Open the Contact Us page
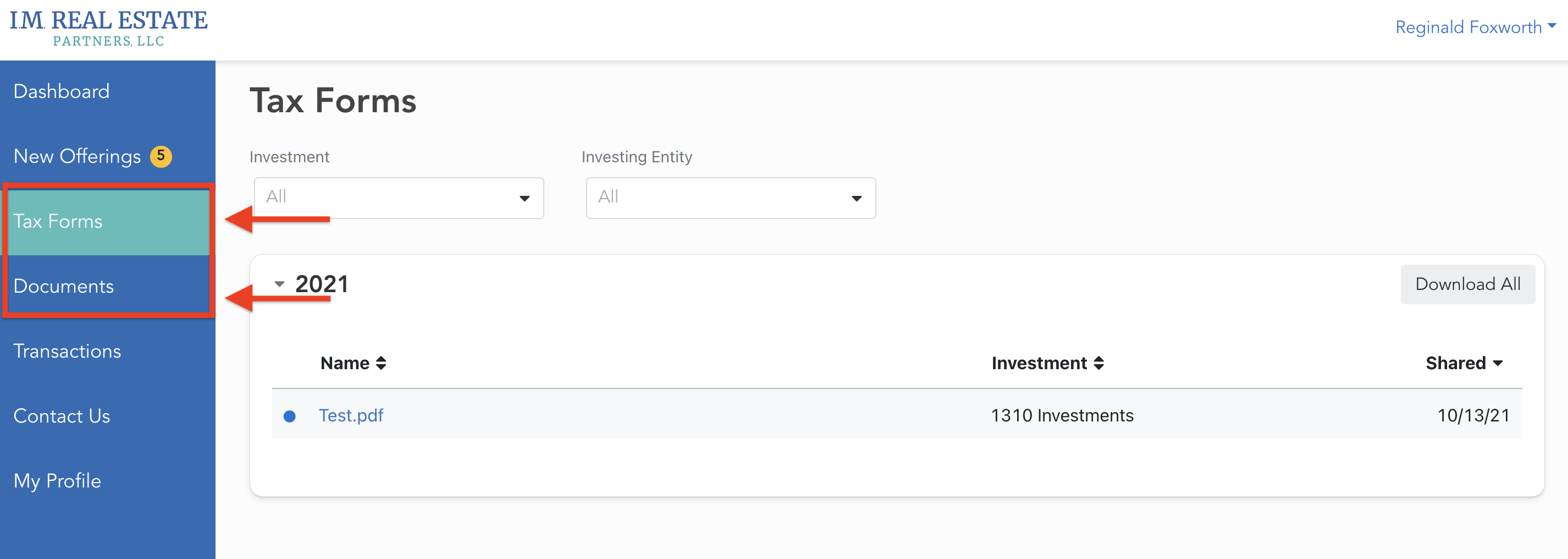The height and width of the screenshot is (559, 1568). pyautogui.click(x=62, y=416)
